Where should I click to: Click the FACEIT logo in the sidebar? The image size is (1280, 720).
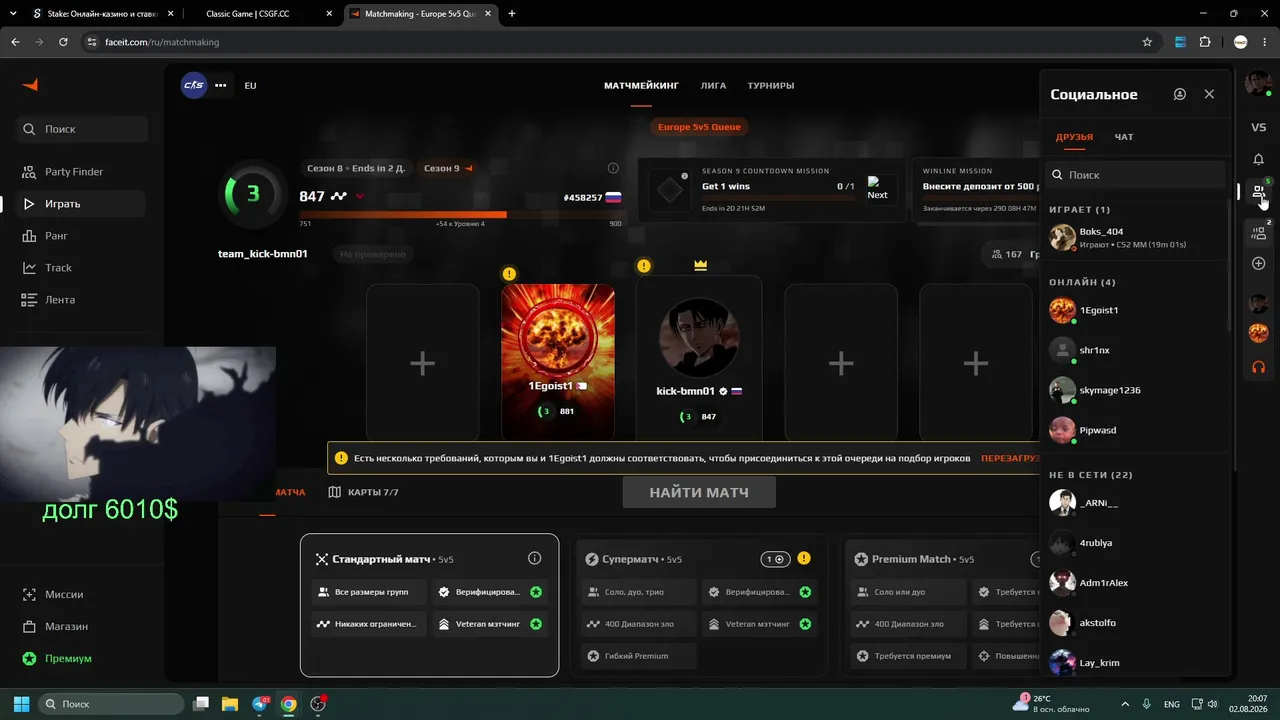30,85
